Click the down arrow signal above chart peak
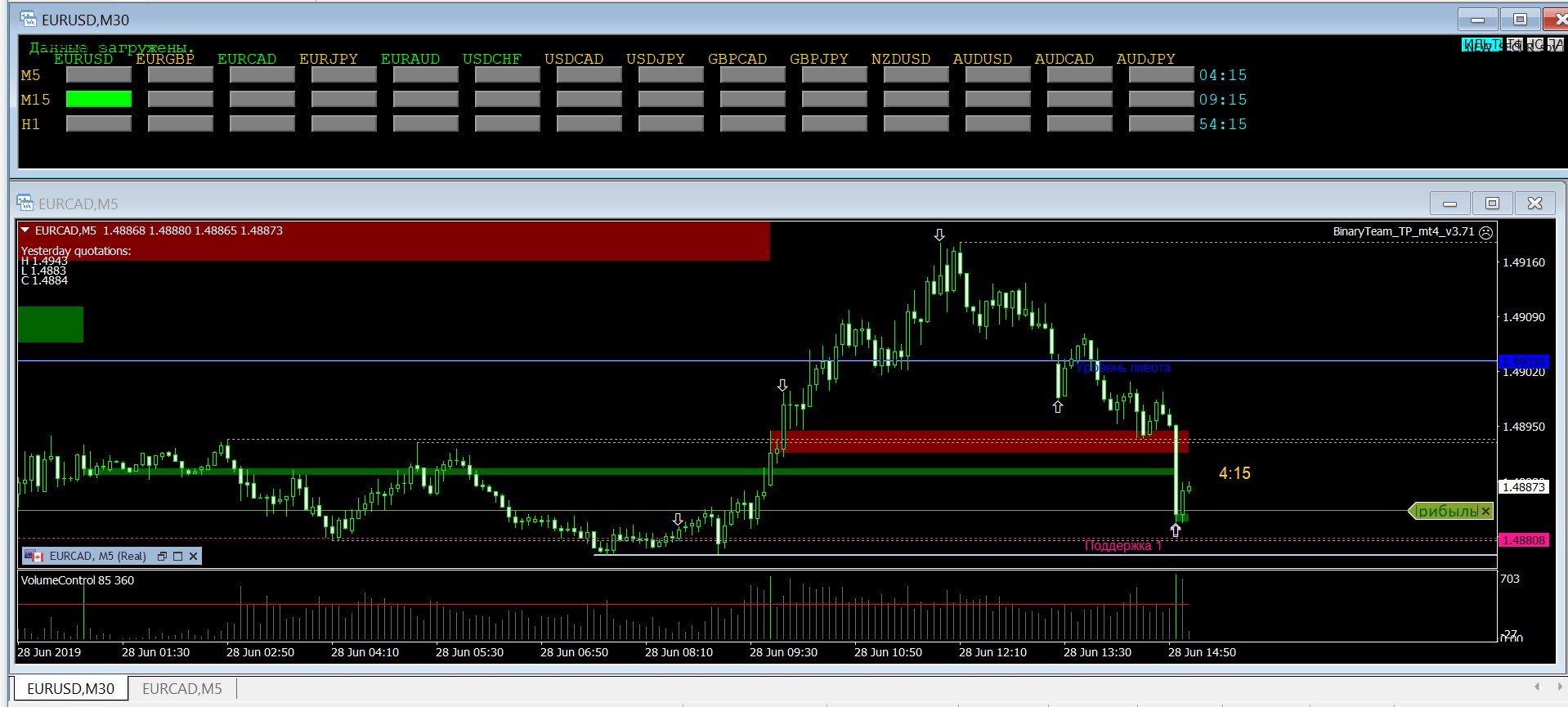 click(939, 235)
